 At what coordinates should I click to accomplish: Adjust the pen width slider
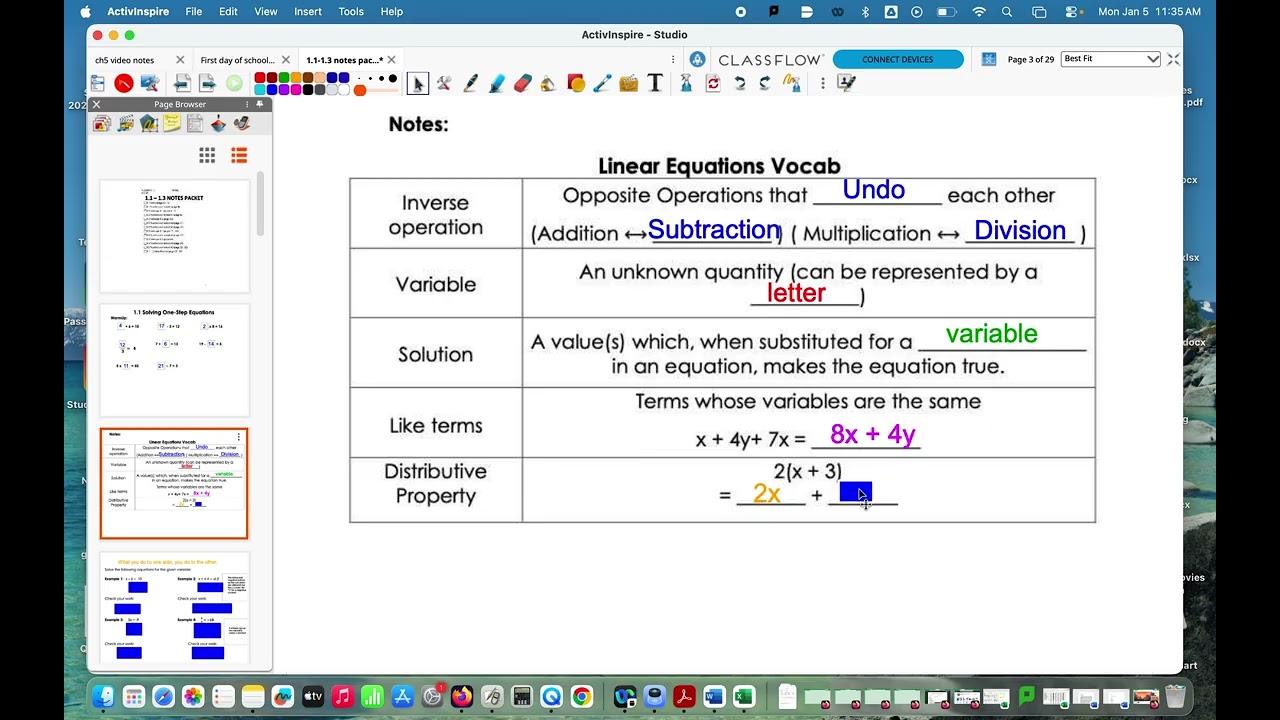tap(376, 90)
